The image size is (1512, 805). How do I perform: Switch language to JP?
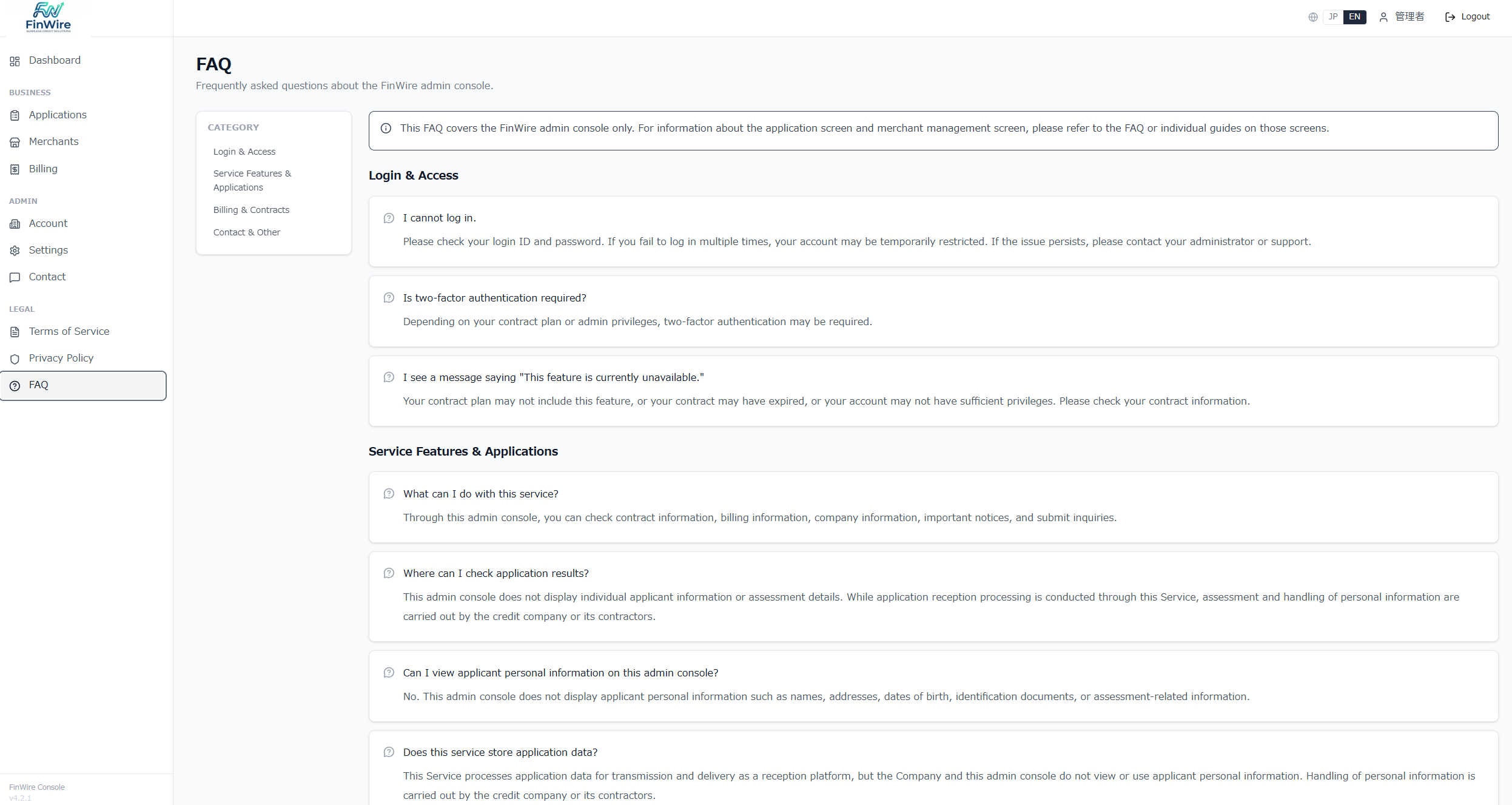coord(1332,17)
